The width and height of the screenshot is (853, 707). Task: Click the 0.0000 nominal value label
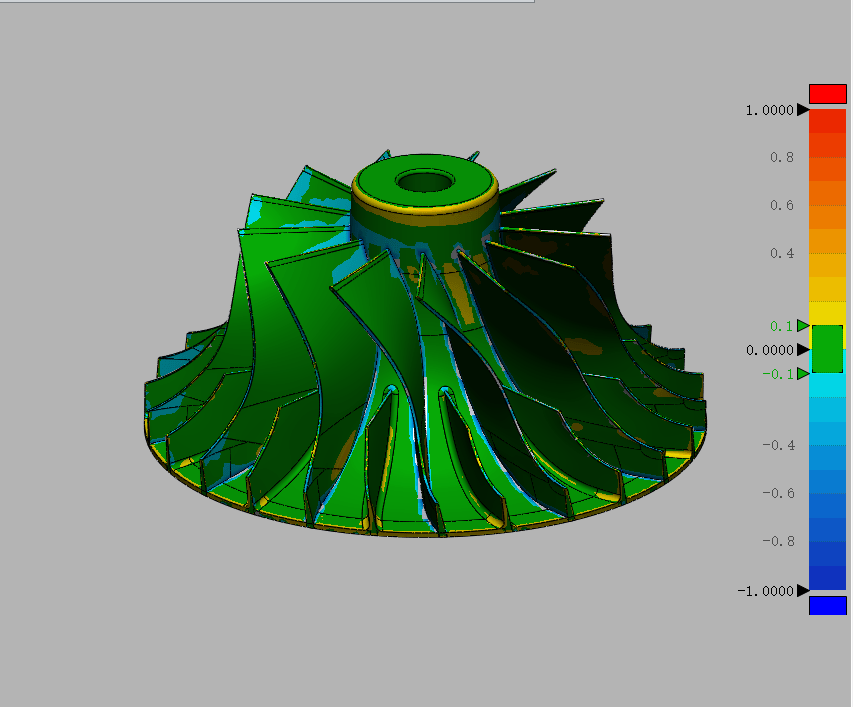pyautogui.click(x=769, y=350)
